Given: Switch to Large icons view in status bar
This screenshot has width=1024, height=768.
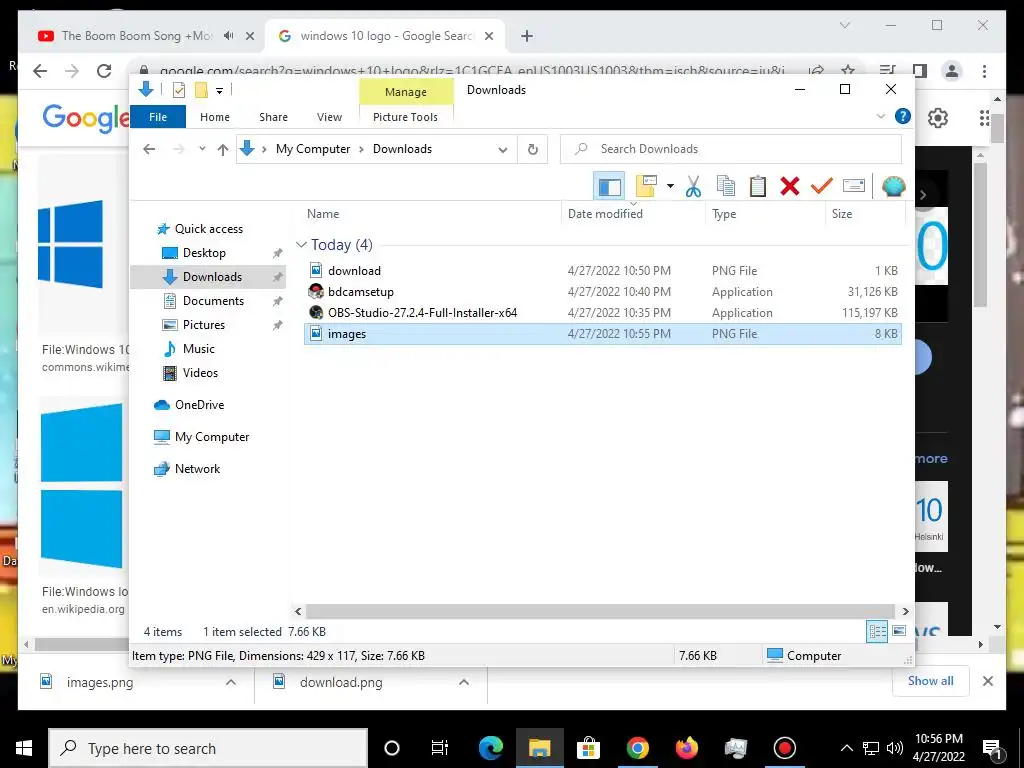Looking at the screenshot, I should point(899,632).
